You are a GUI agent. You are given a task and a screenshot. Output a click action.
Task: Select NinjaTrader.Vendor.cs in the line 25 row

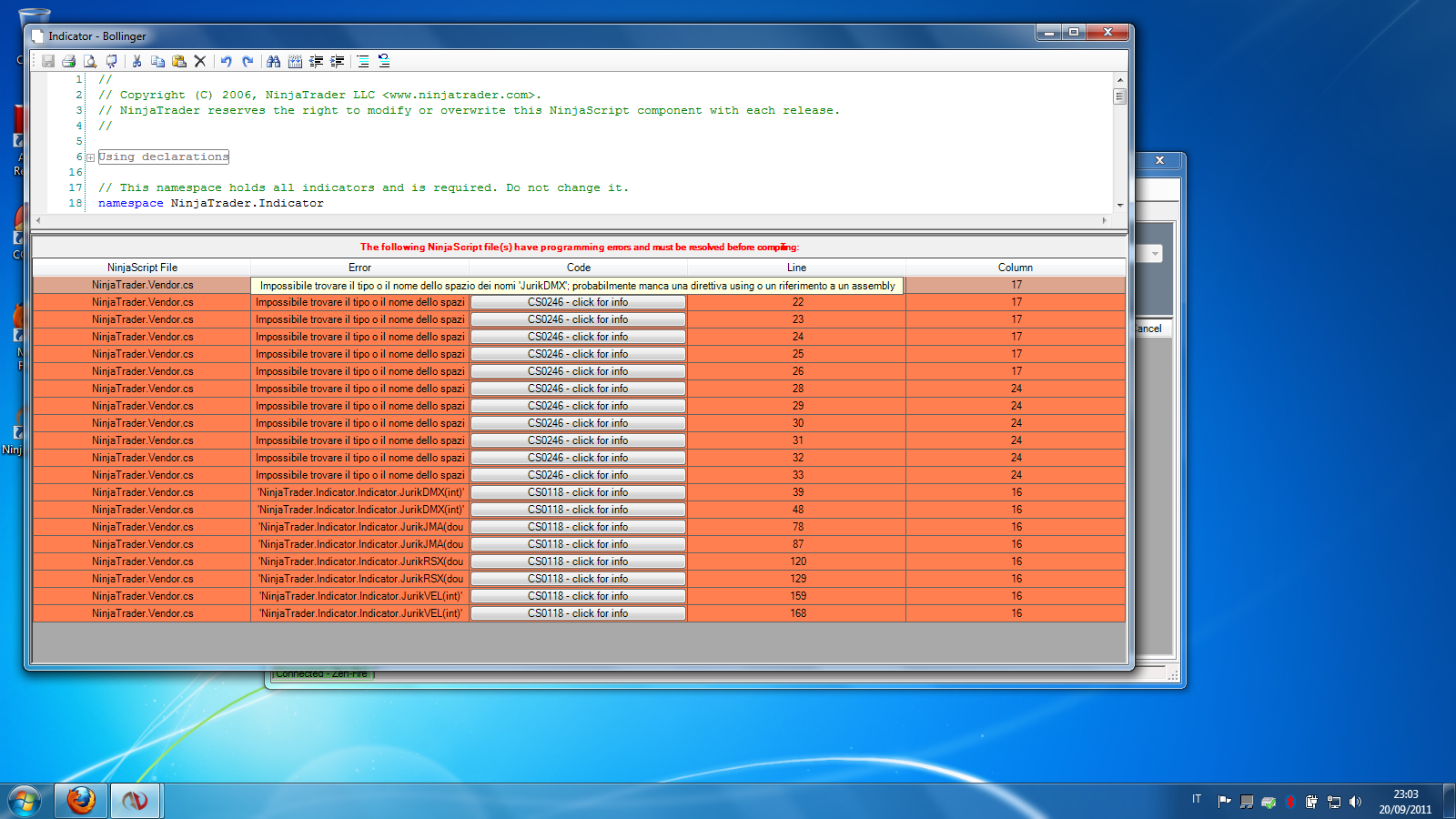pos(142,354)
